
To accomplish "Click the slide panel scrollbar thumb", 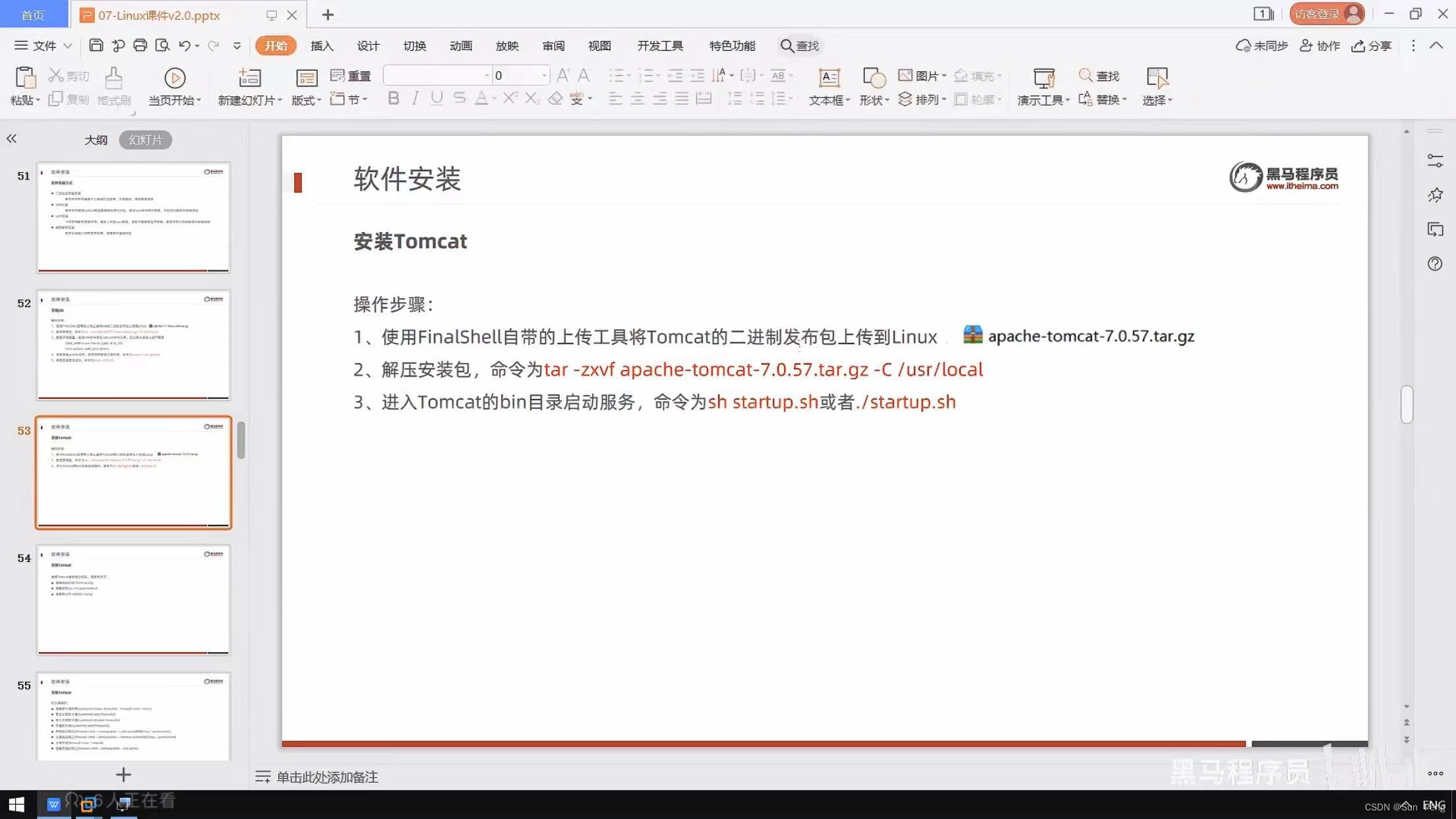I will click(241, 440).
